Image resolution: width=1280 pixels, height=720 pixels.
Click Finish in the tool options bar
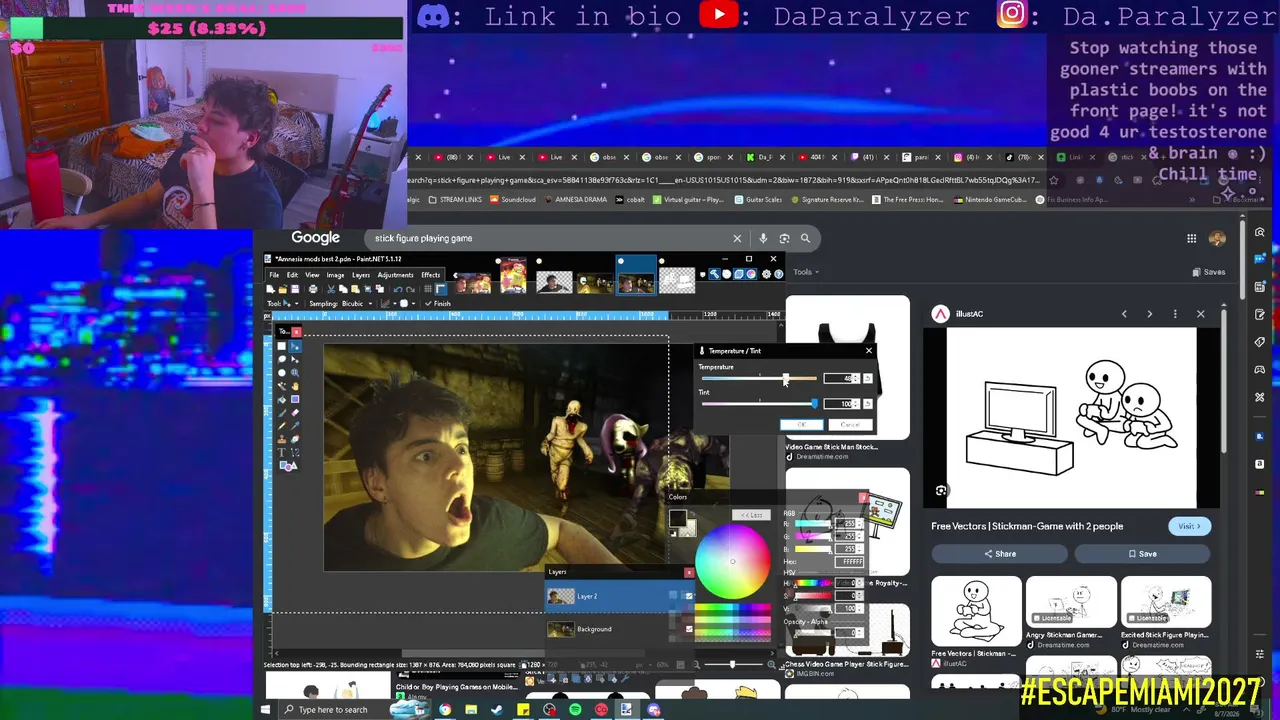click(438, 303)
